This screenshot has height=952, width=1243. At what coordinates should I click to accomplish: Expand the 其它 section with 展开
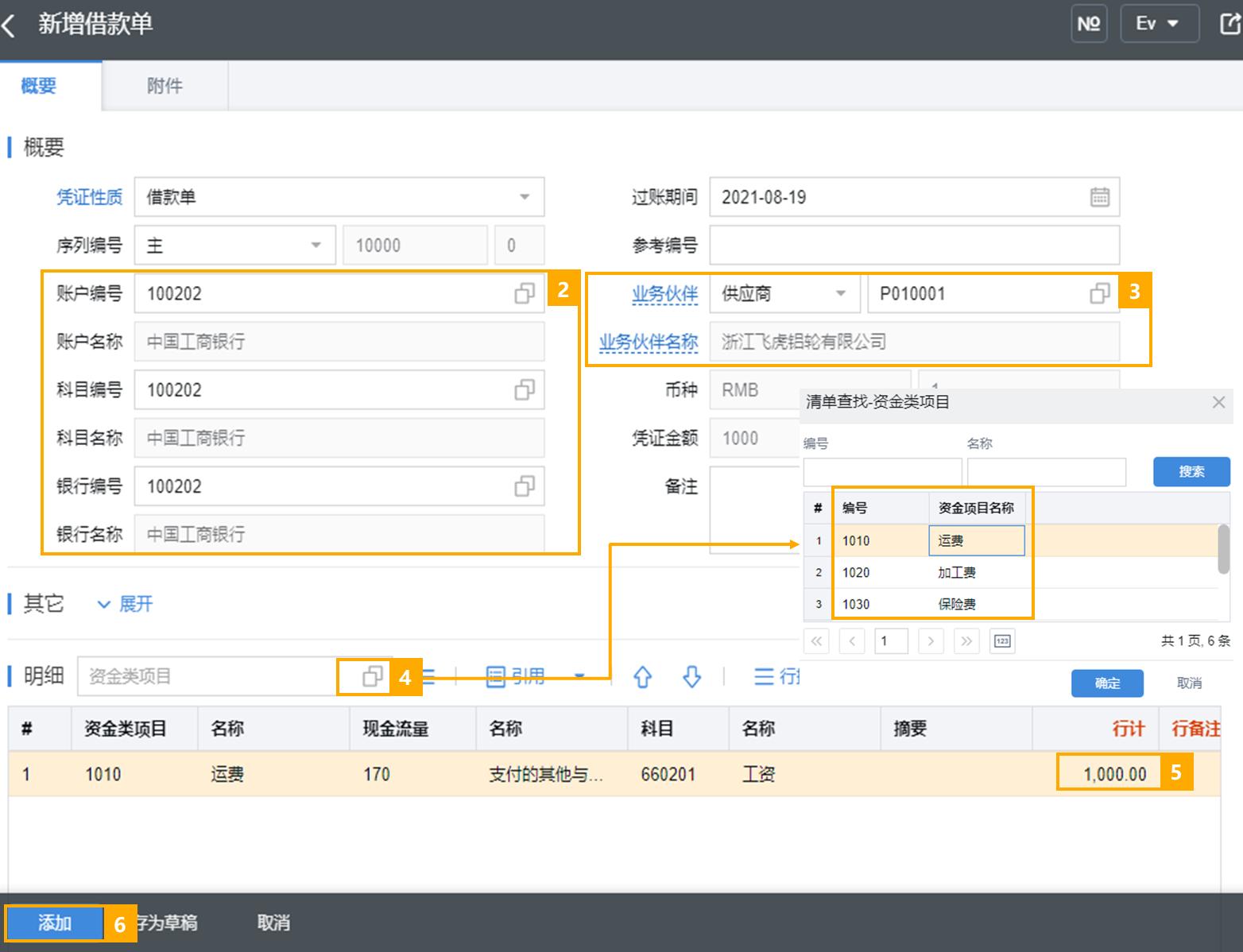(x=126, y=604)
